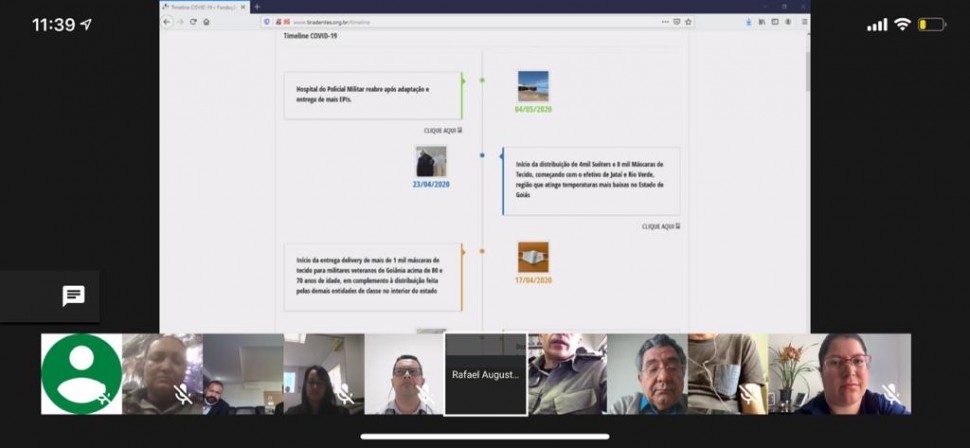Click CLIQUE AQUI under Hospital card
970x448 pixels.
(x=443, y=131)
